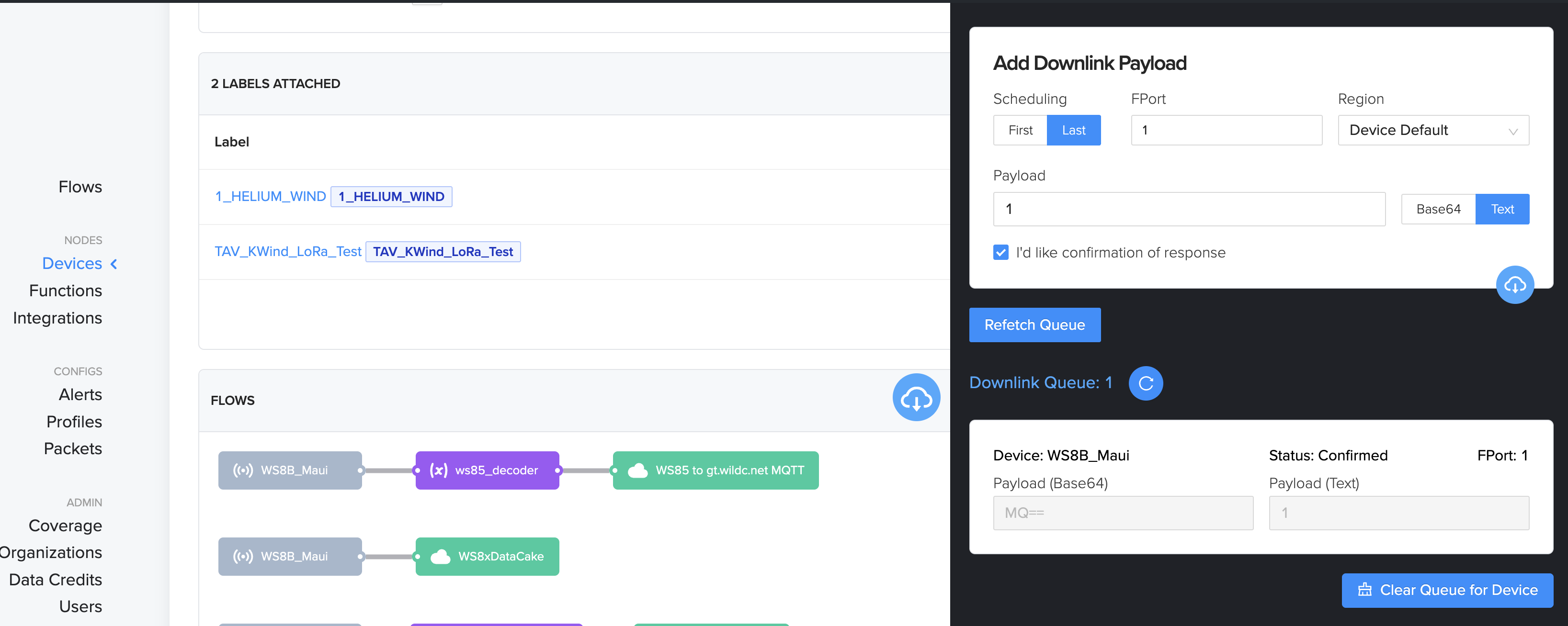The width and height of the screenshot is (1568, 626).
Task: Select First scheduling option
Action: 1020,130
